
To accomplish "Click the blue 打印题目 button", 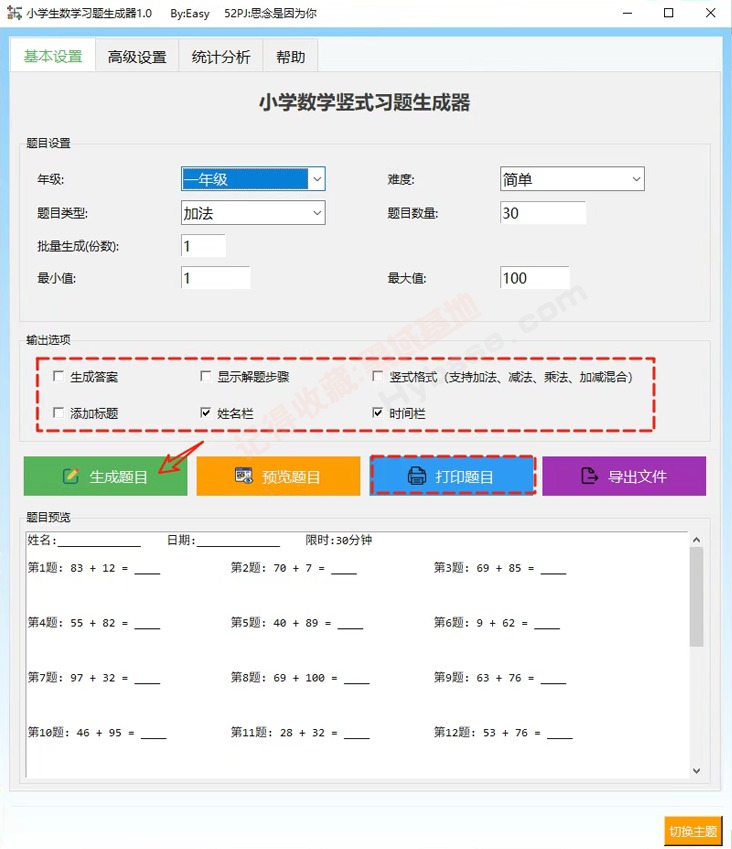I will pos(453,476).
